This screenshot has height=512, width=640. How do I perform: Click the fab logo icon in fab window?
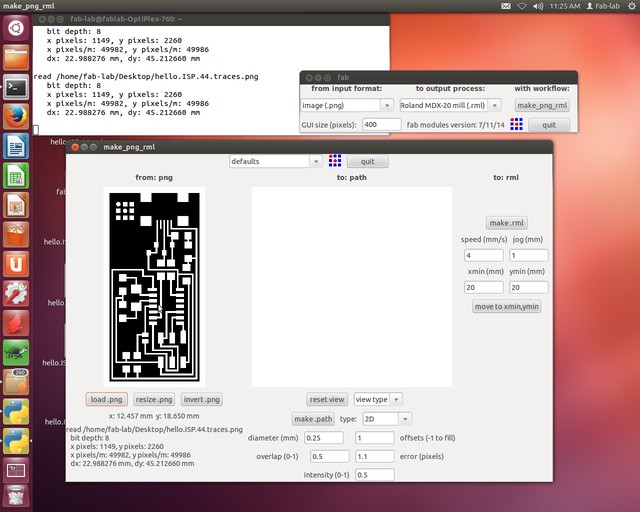point(516,124)
